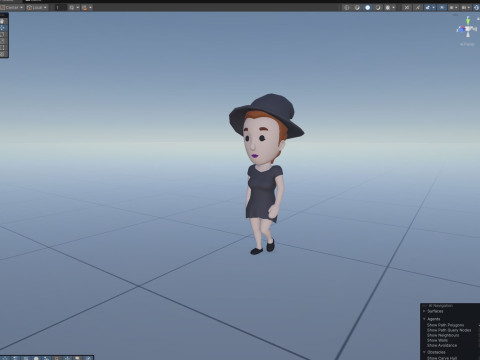Click the second circular draw mode icon

pos(357,7)
